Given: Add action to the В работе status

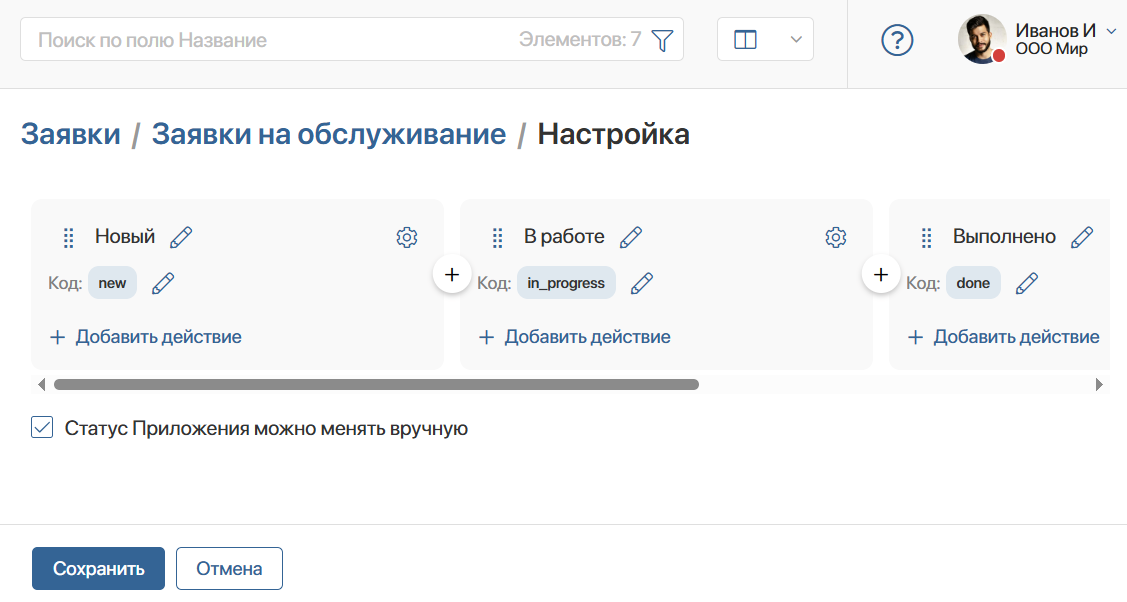Looking at the screenshot, I should (574, 337).
